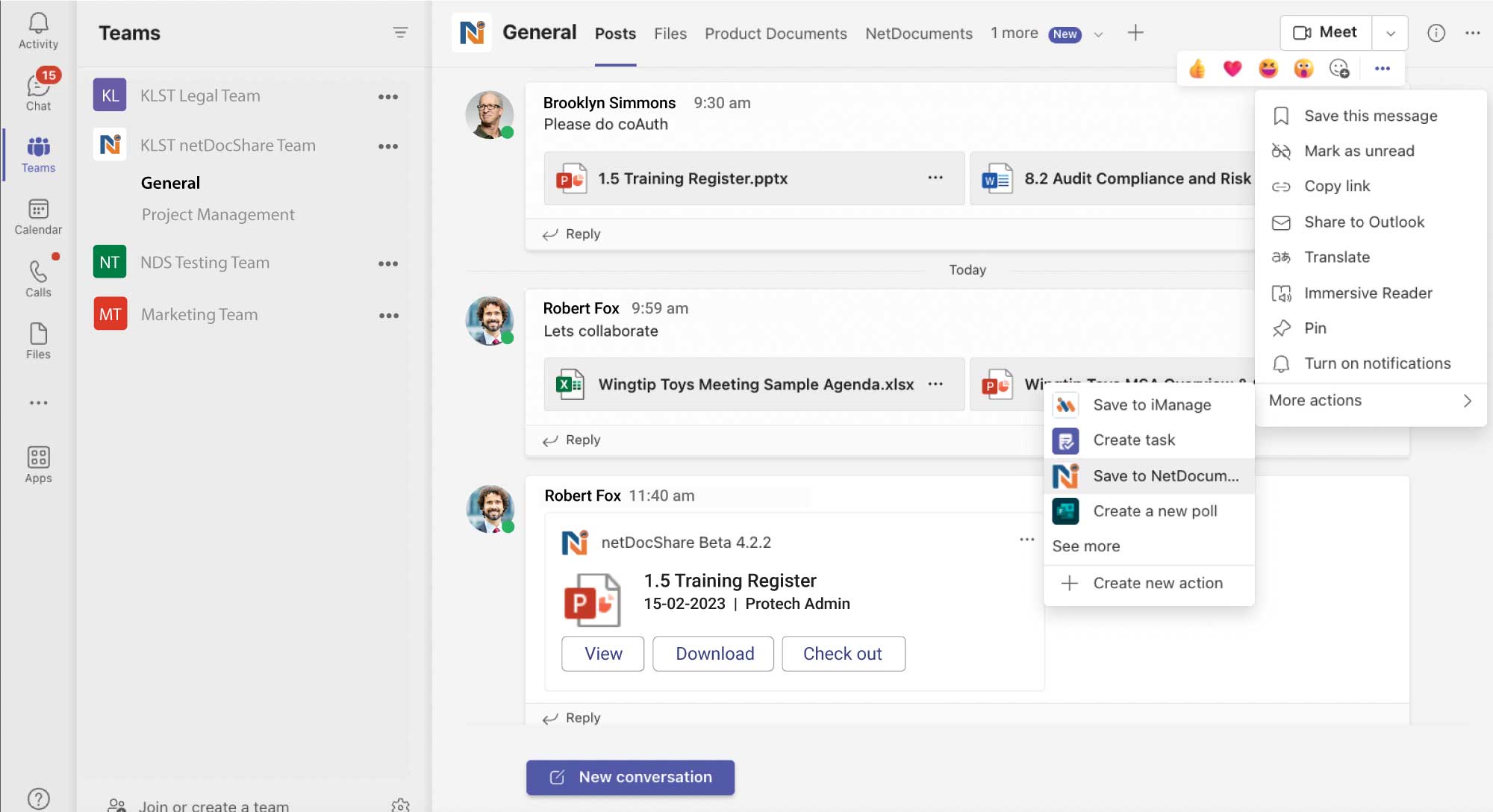
Task: Reply to Robert Fox 11:40 am message
Action: tap(572, 717)
